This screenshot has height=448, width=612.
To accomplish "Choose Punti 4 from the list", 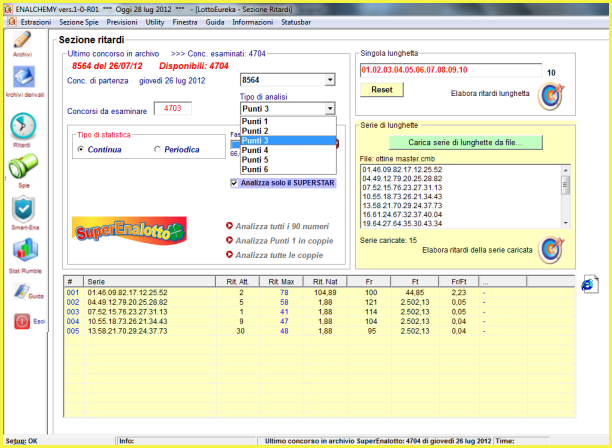I will [288, 150].
